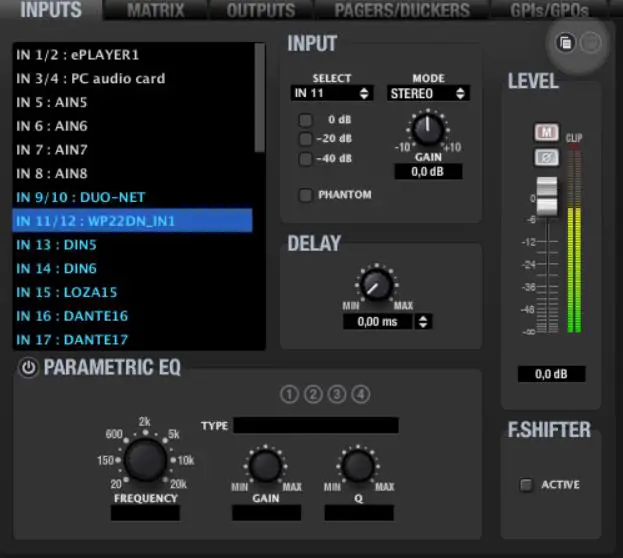Select EQ band 2
Viewport: 623px width, 558px height.
313,395
